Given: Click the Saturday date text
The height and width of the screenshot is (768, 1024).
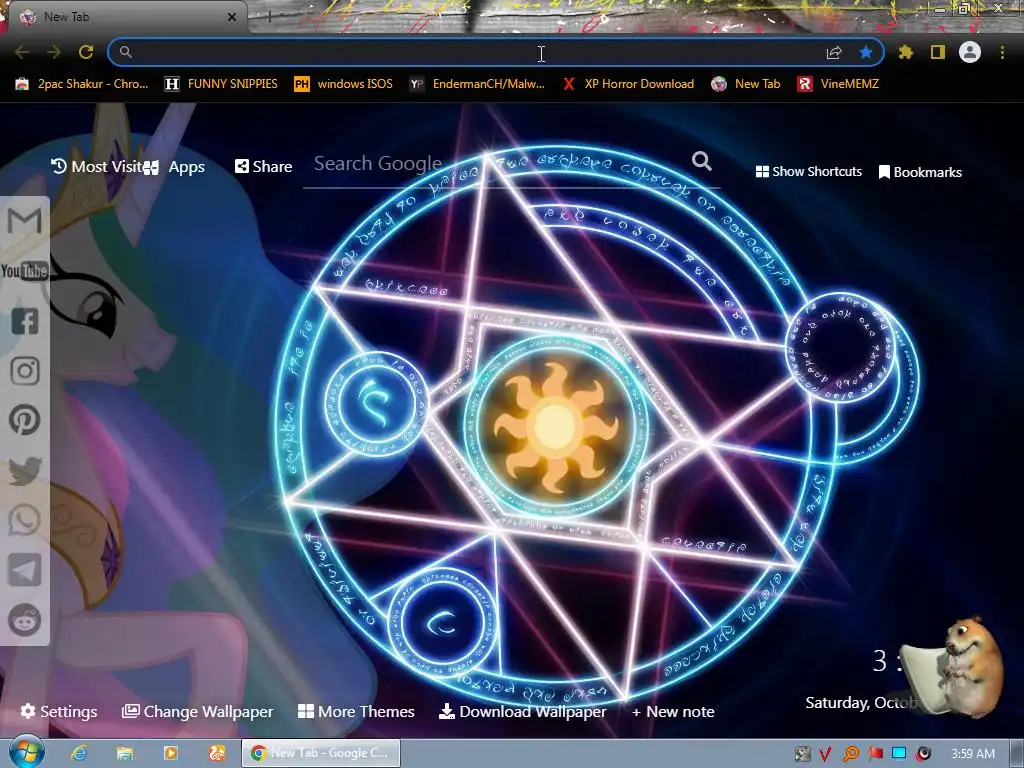Looking at the screenshot, I should click(x=861, y=703).
